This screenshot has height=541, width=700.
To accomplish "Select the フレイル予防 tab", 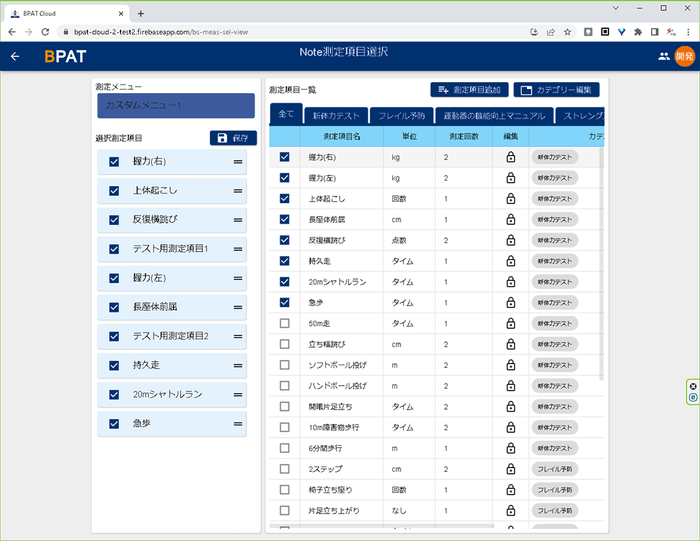I will 408,115.
